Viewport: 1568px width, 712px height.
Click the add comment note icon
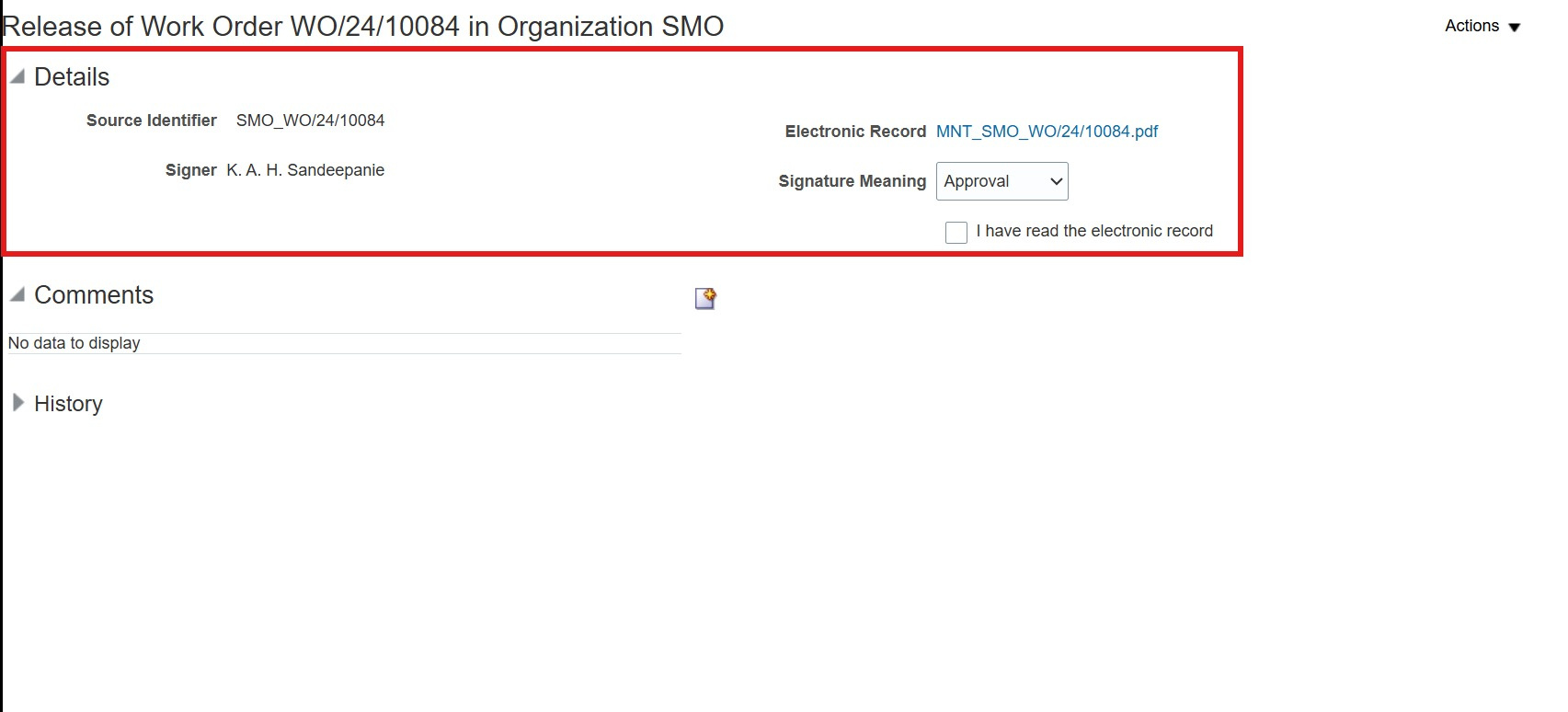point(705,298)
